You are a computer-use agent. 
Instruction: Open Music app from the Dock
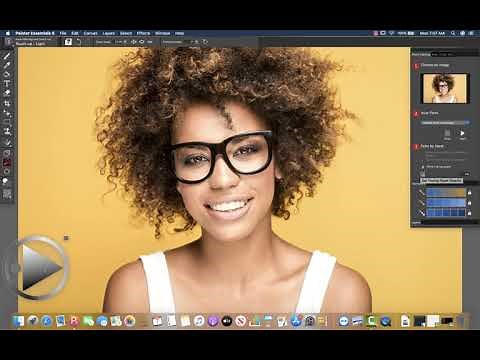199,321
